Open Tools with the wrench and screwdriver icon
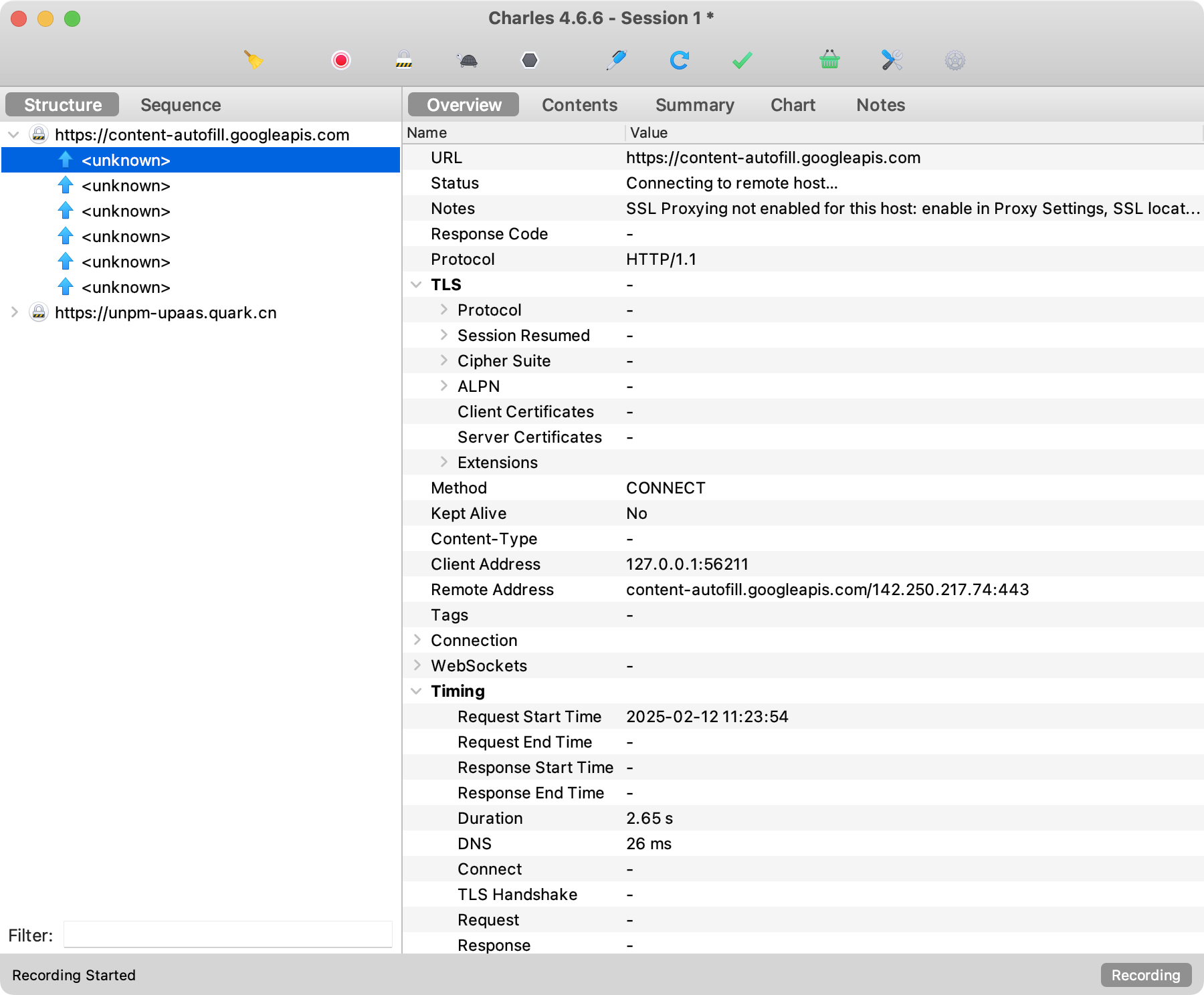This screenshot has height=995, width=1204. [x=890, y=60]
